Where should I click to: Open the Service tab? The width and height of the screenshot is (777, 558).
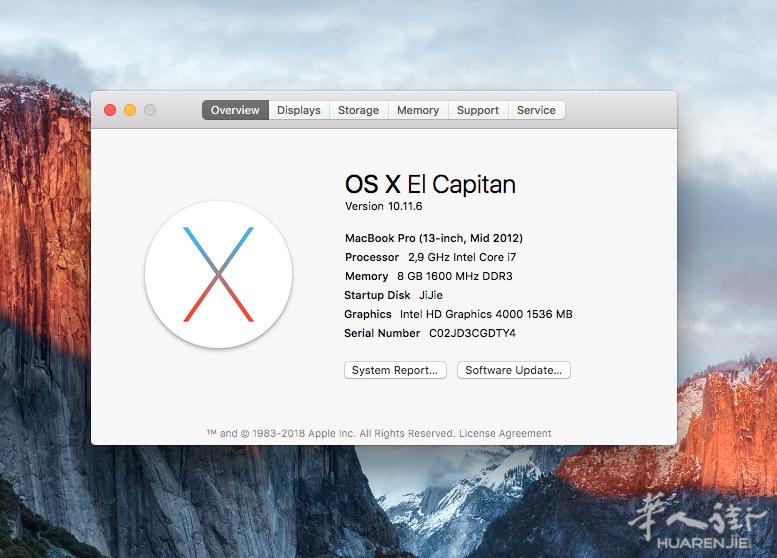[537, 110]
